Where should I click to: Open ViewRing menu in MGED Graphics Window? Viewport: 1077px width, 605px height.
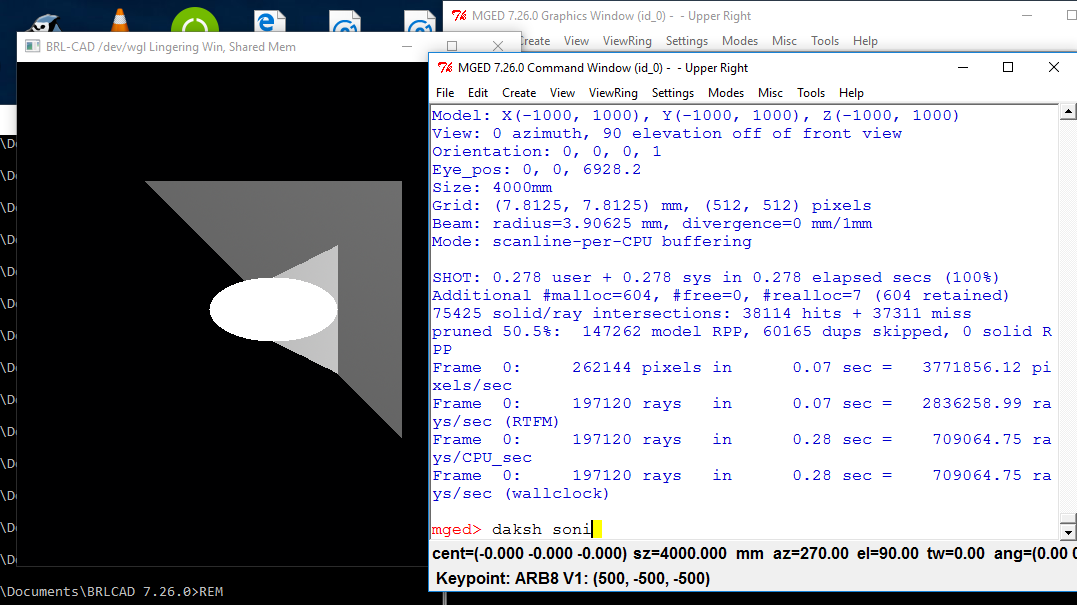click(627, 41)
